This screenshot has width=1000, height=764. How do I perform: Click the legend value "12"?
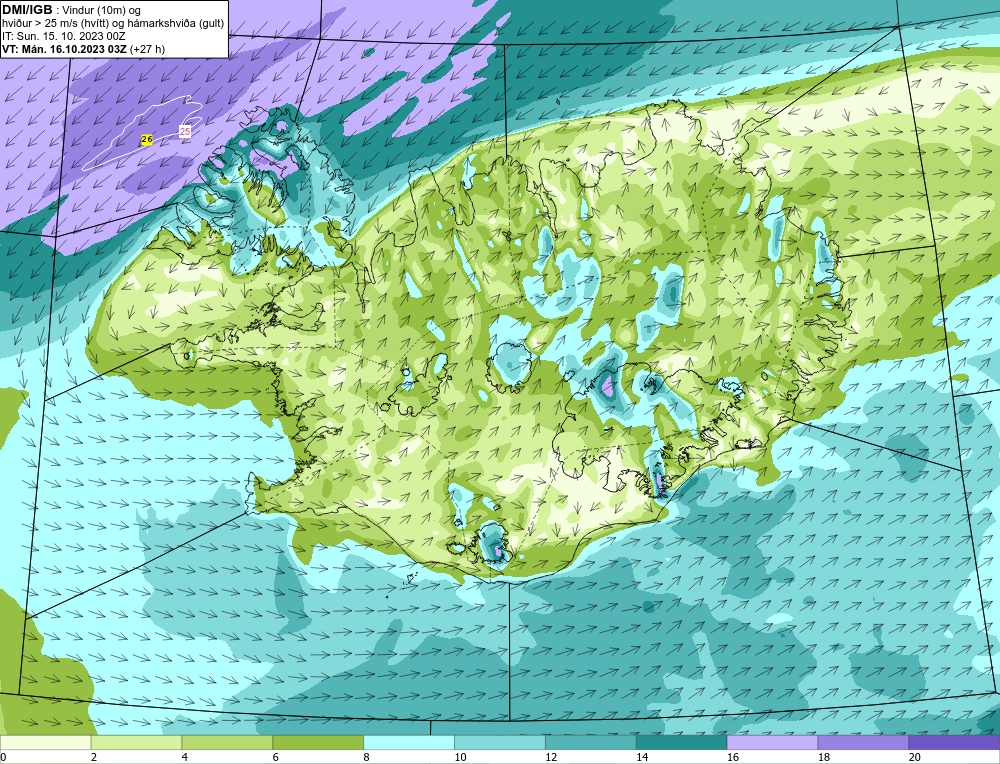551,757
